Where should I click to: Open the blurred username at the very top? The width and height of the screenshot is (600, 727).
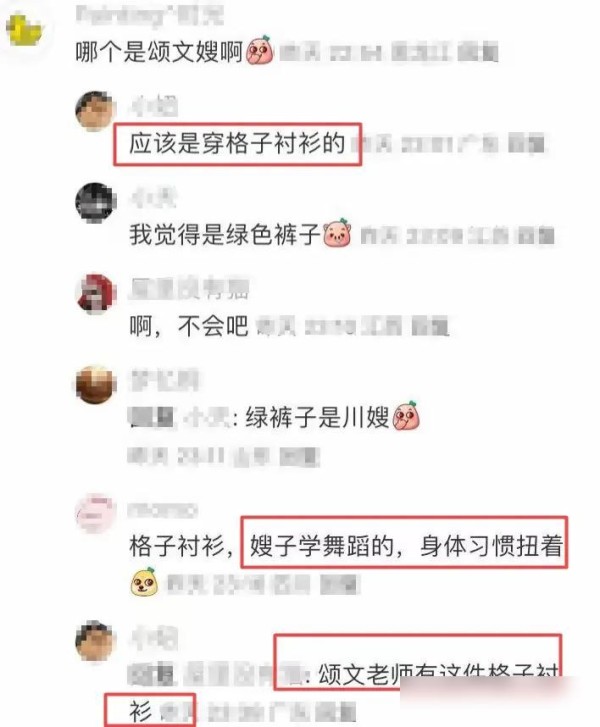pyautogui.click(x=149, y=17)
